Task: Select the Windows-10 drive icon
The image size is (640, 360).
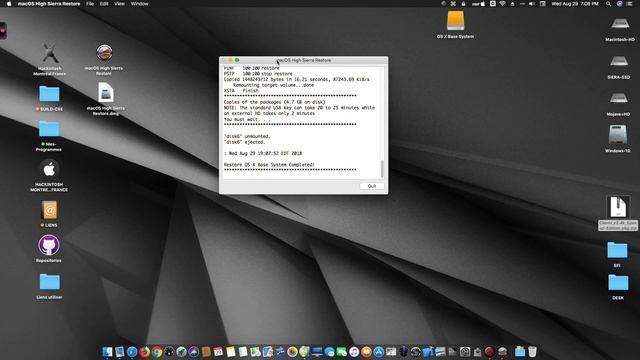Action: click(x=618, y=135)
